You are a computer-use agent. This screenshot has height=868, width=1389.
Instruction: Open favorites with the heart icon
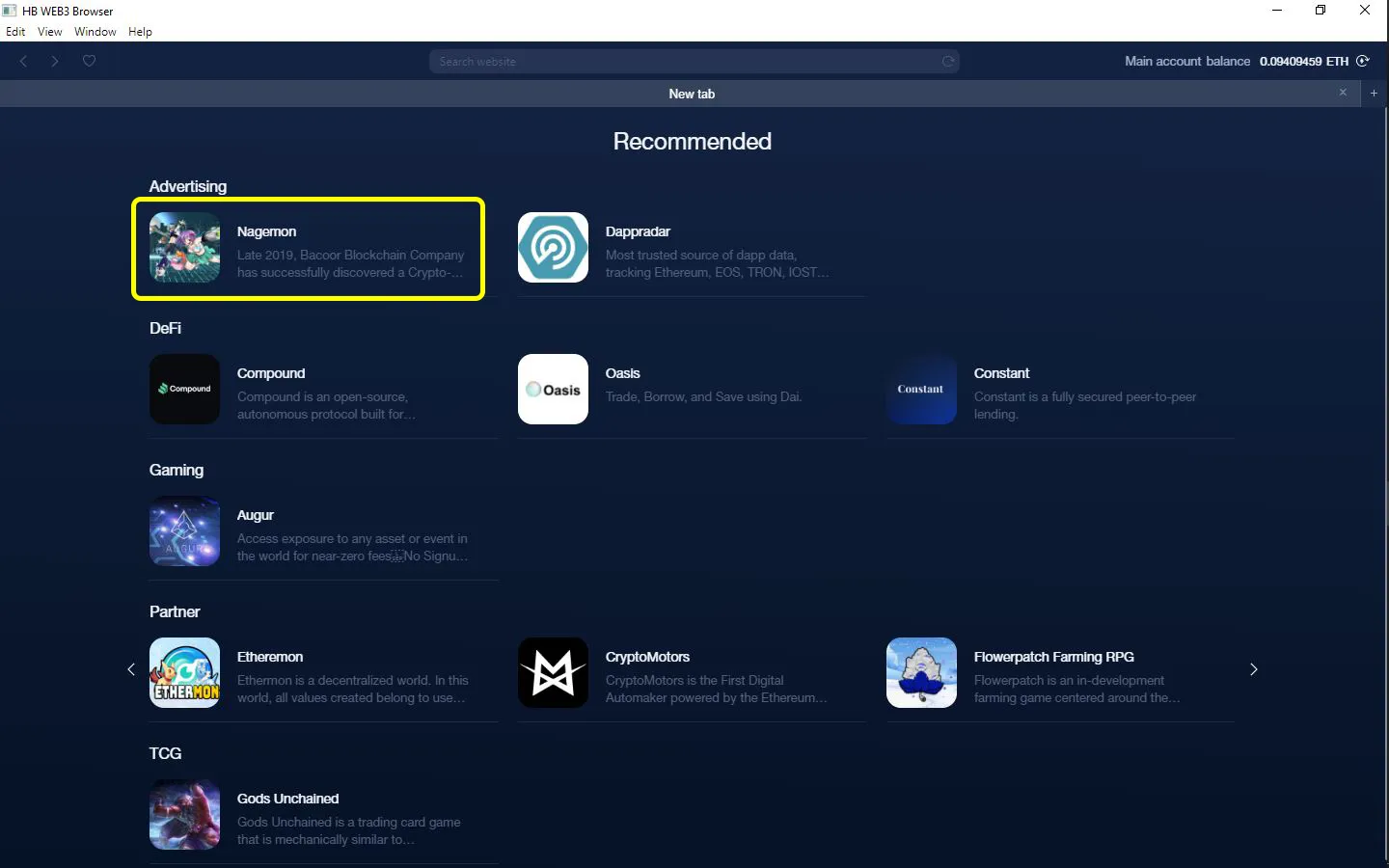click(89, 61)
